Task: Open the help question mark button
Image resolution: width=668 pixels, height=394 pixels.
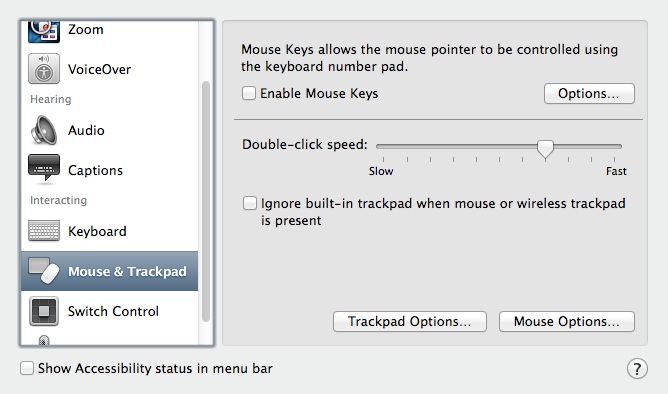Action: [637, 368]
